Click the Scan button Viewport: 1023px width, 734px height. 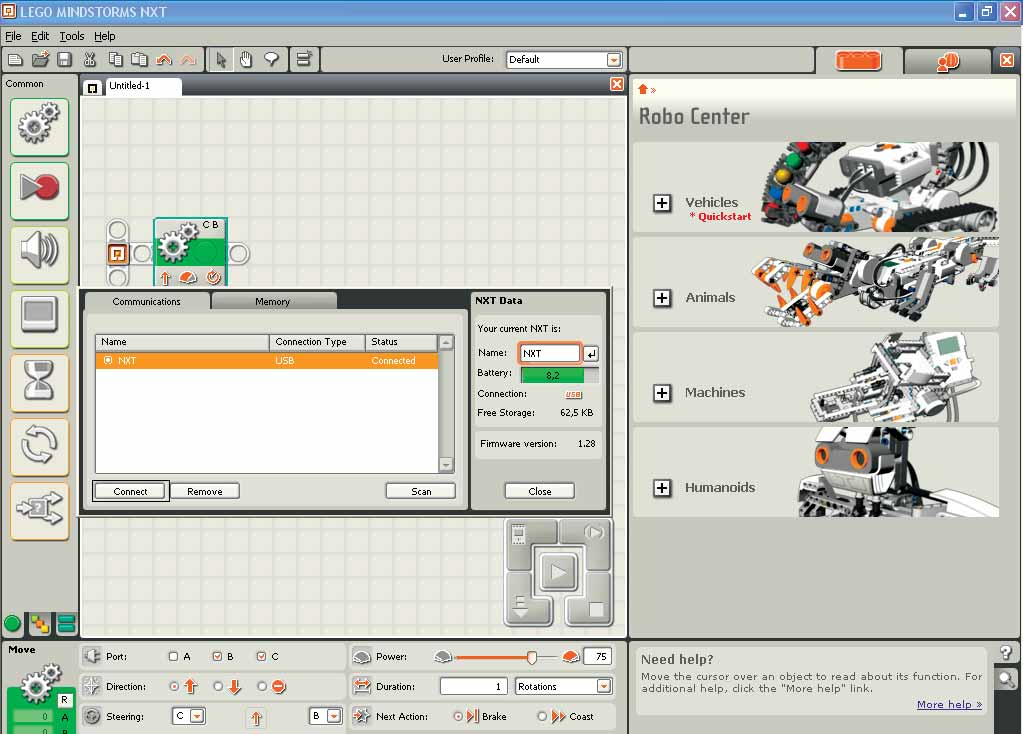tap(421, 491)
